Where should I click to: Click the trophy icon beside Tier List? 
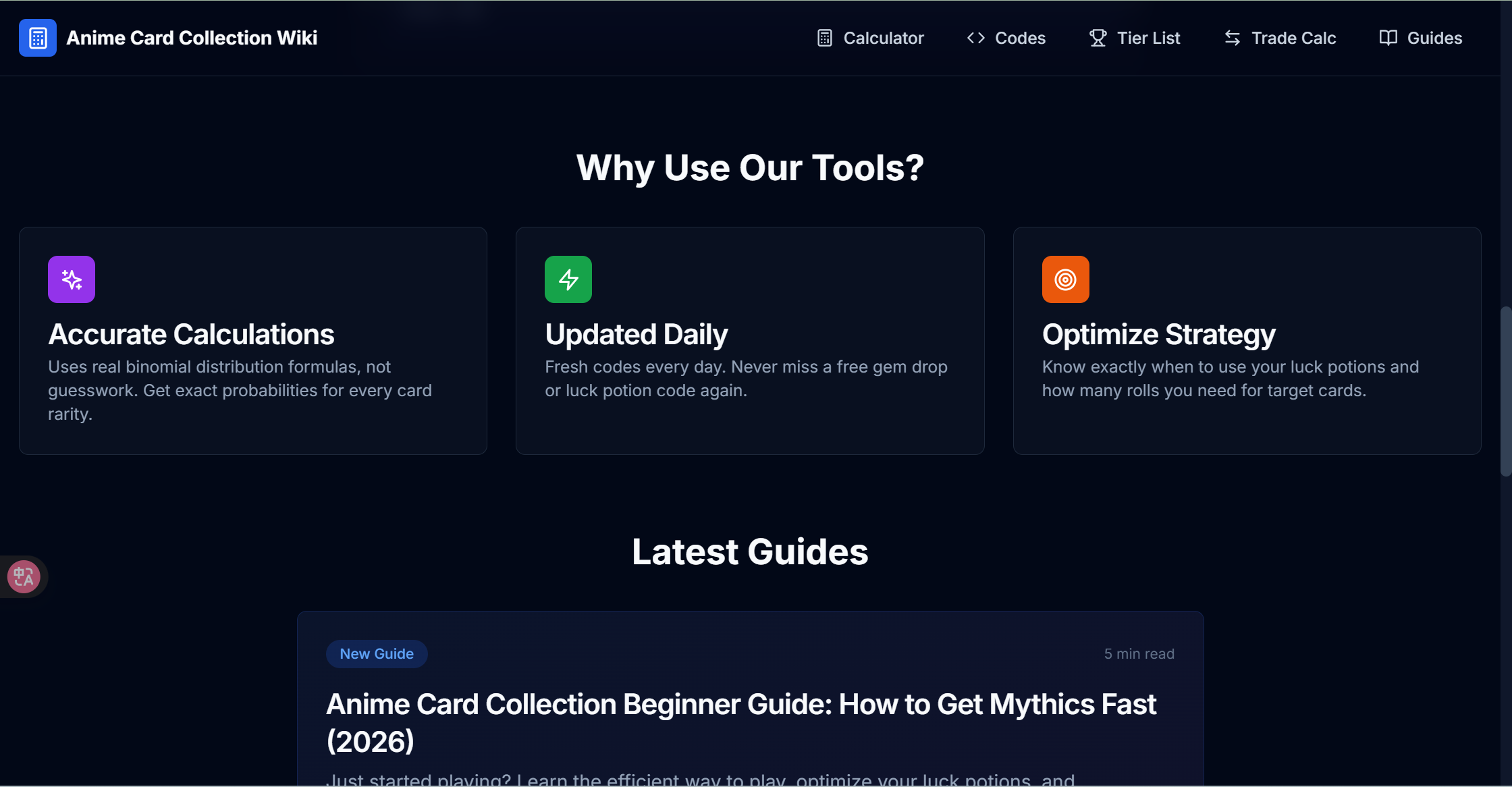tap(1097, 38)
